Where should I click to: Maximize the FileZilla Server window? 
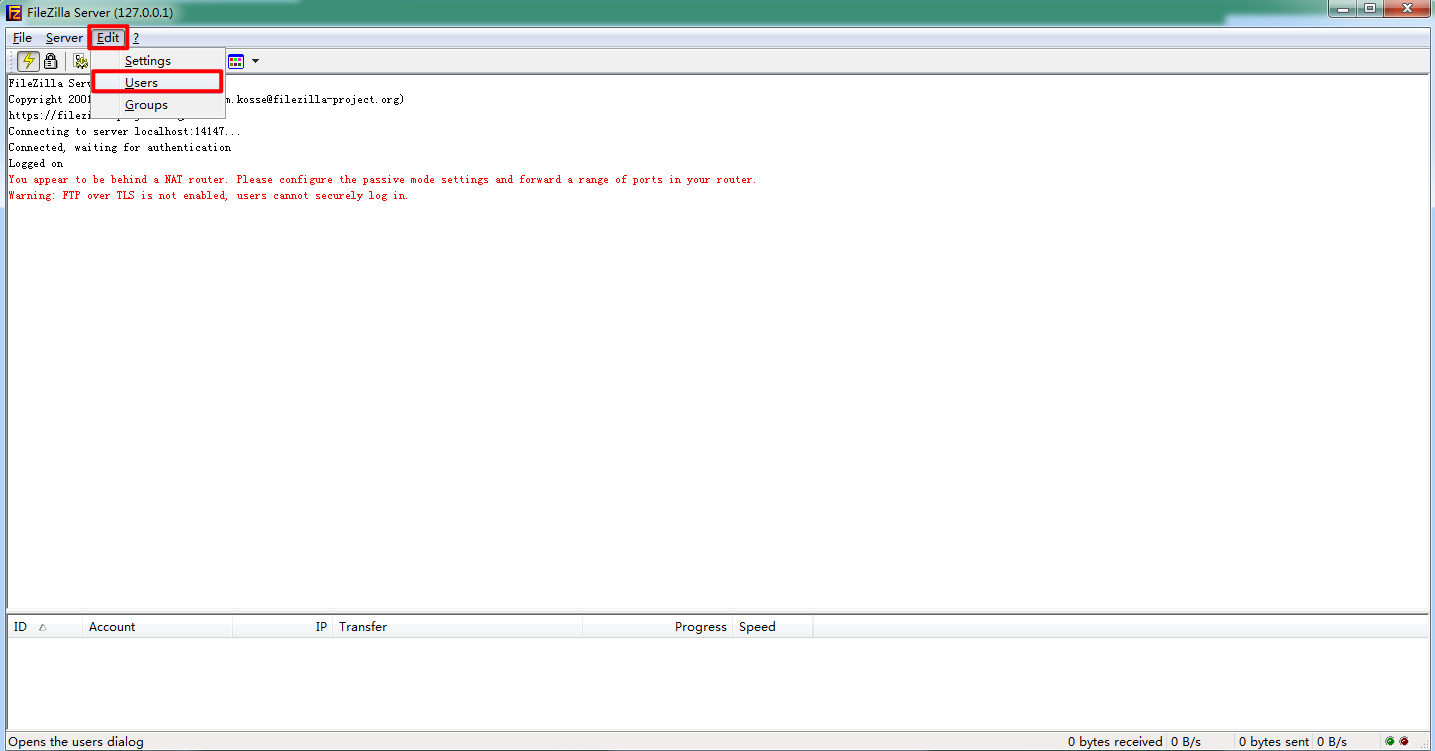1368,8
